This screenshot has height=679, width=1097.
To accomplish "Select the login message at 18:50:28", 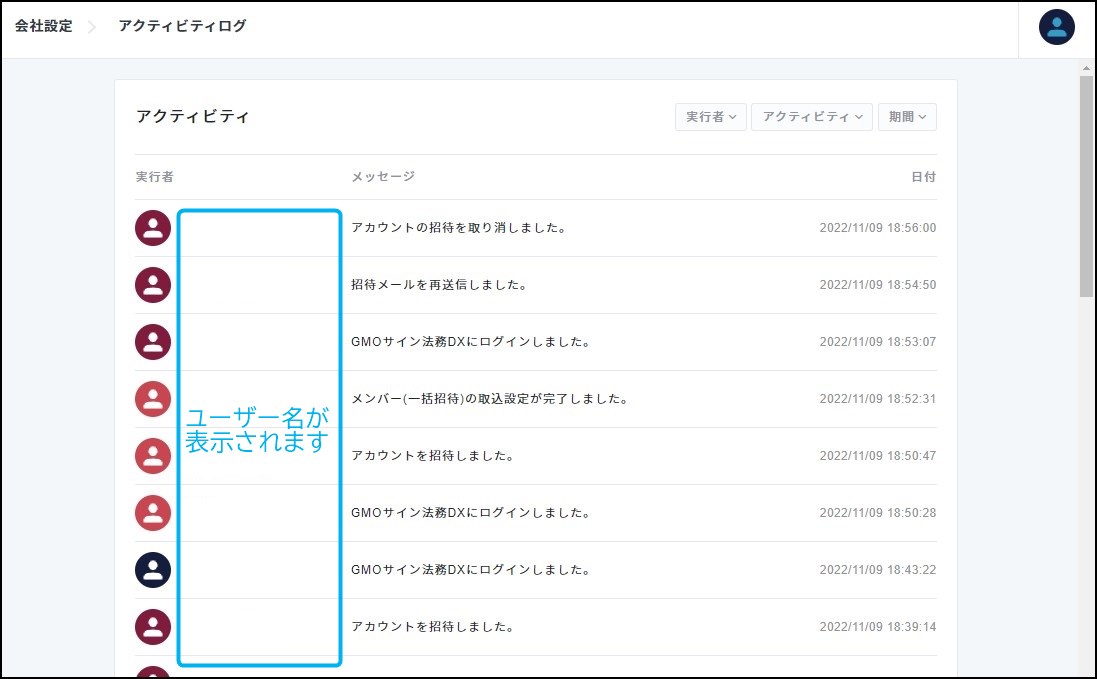I will [472, 513].
